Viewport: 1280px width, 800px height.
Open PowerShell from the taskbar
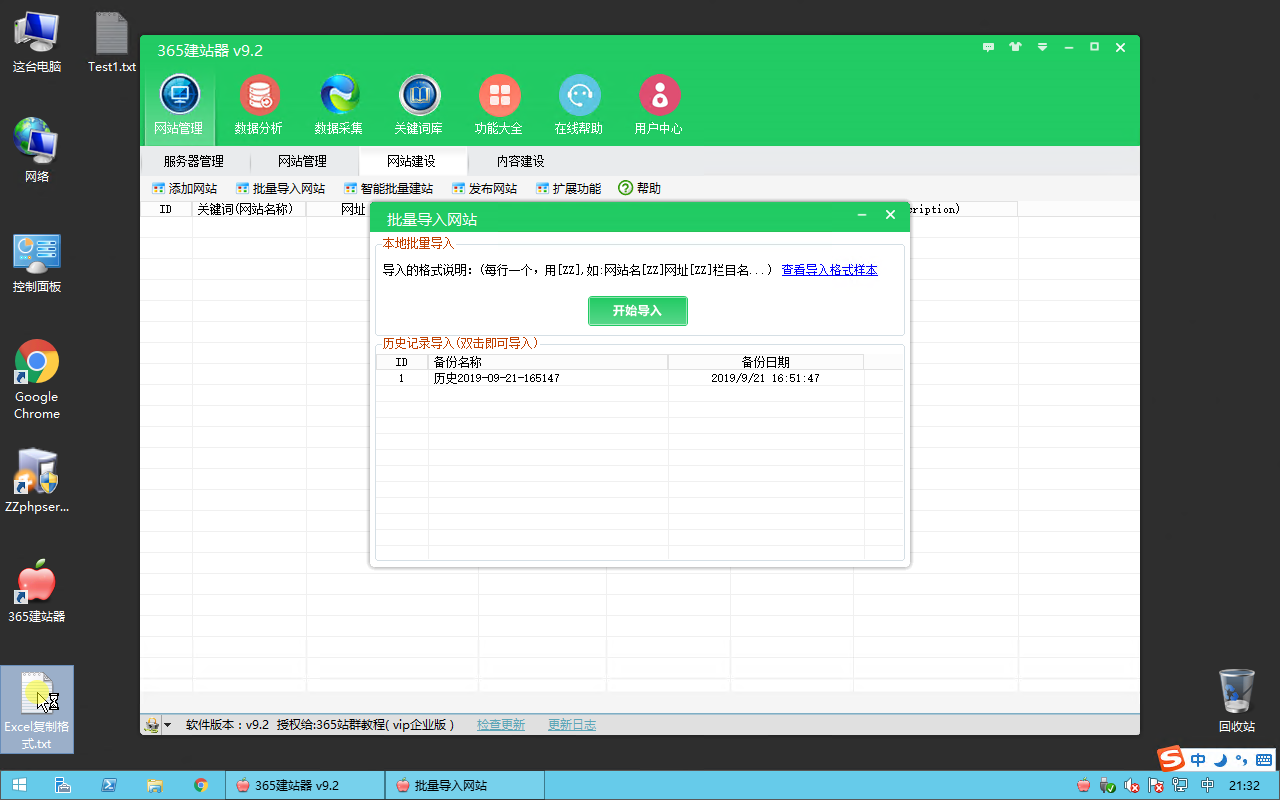click(108, 785)
